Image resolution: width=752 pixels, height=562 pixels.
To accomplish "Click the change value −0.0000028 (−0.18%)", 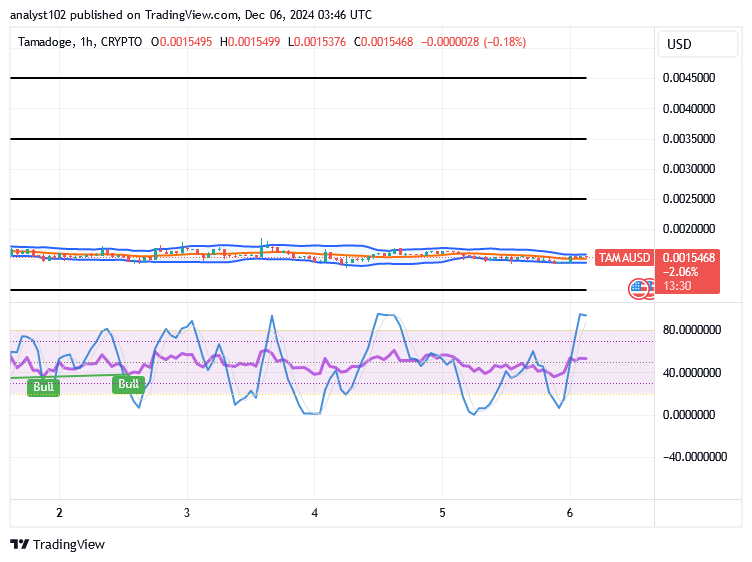I will [x=473, y=42].
